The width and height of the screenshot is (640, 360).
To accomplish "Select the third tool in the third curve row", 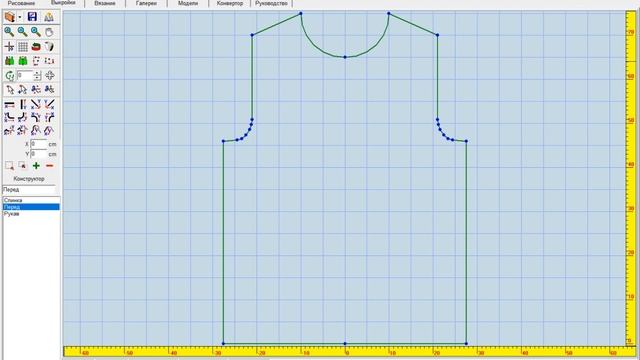I will tap(36, 131).
